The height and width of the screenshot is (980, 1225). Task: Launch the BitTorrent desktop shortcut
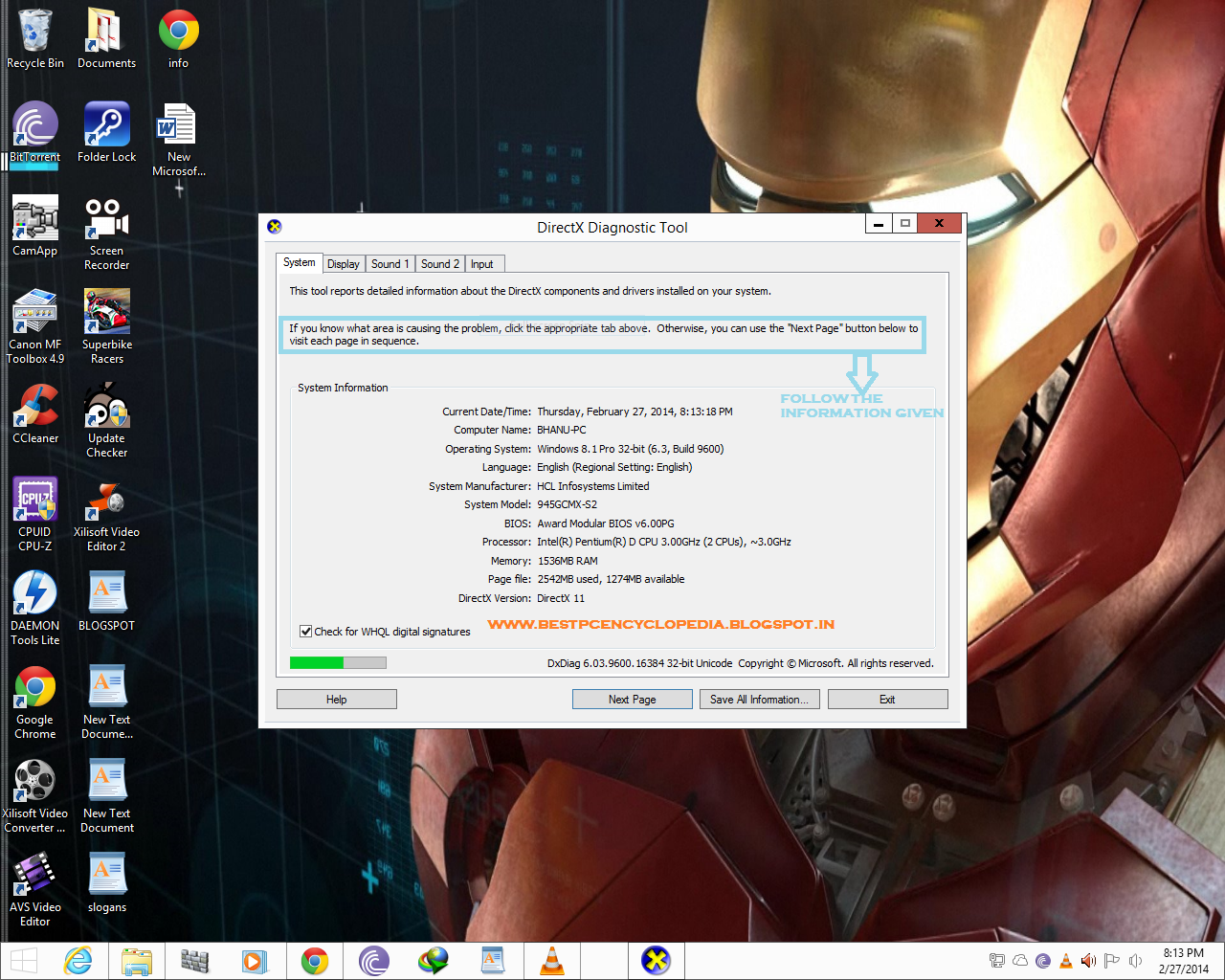[35, 132]
